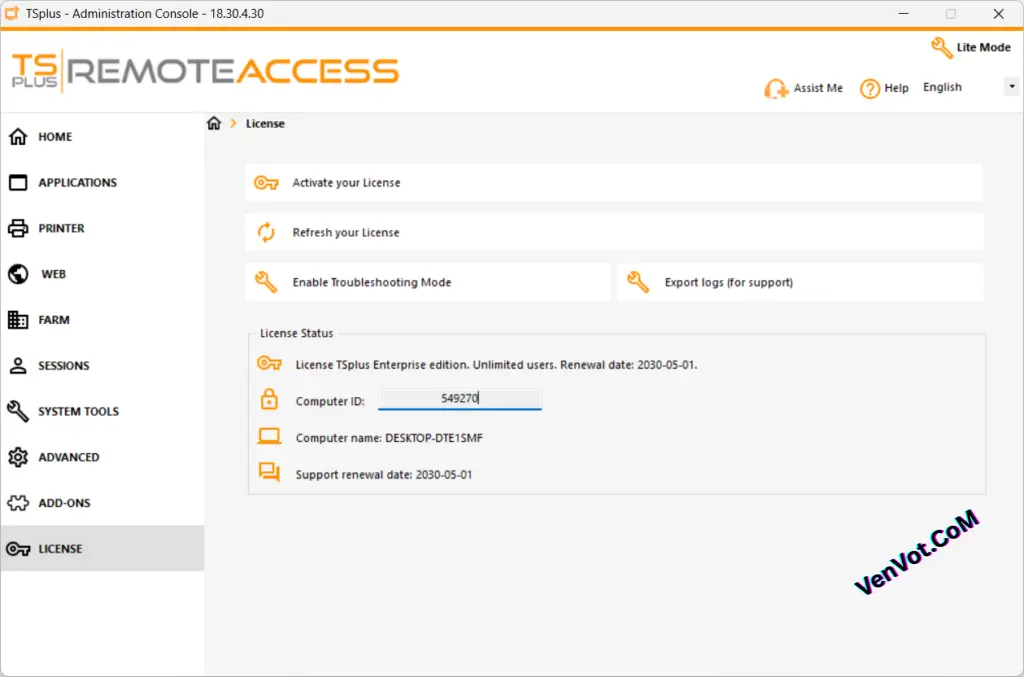
Task: Click Export logs (for support)
Action: (800, 282)
